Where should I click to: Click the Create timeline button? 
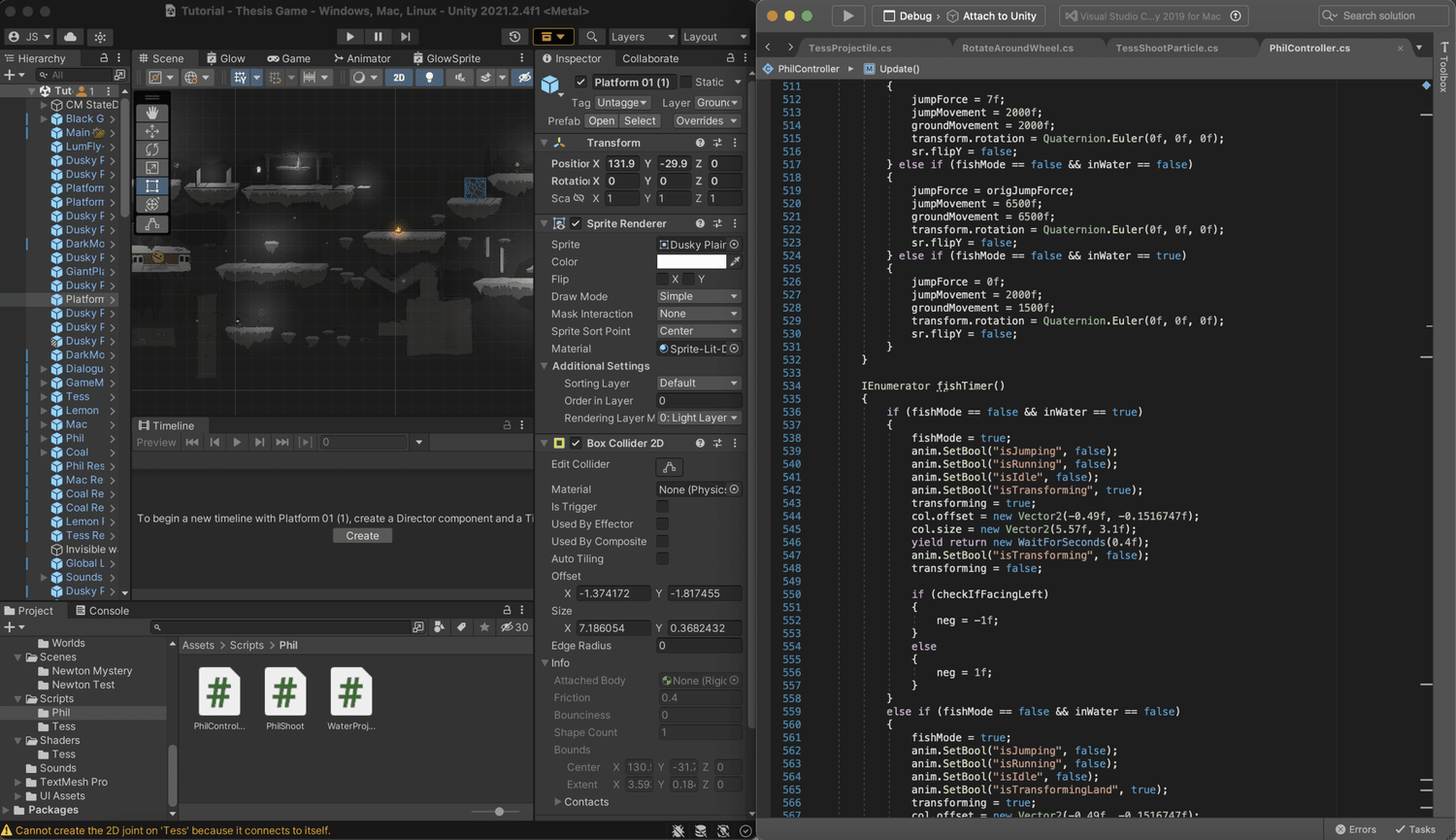point(362,536)
